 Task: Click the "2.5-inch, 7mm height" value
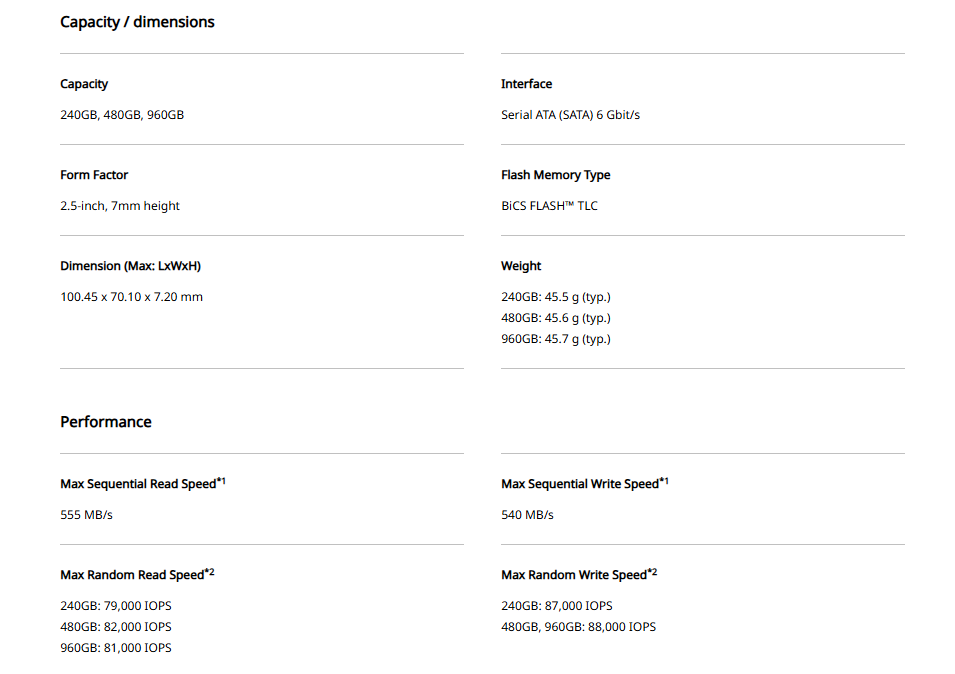[x=120, y=206]
